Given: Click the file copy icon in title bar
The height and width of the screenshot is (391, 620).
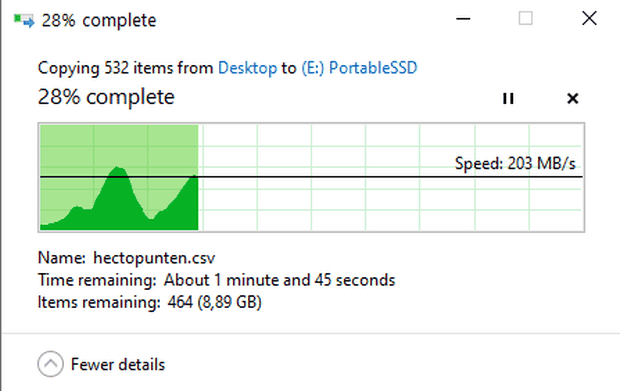Looking at the screenshot, I should (x=24, y=20).
